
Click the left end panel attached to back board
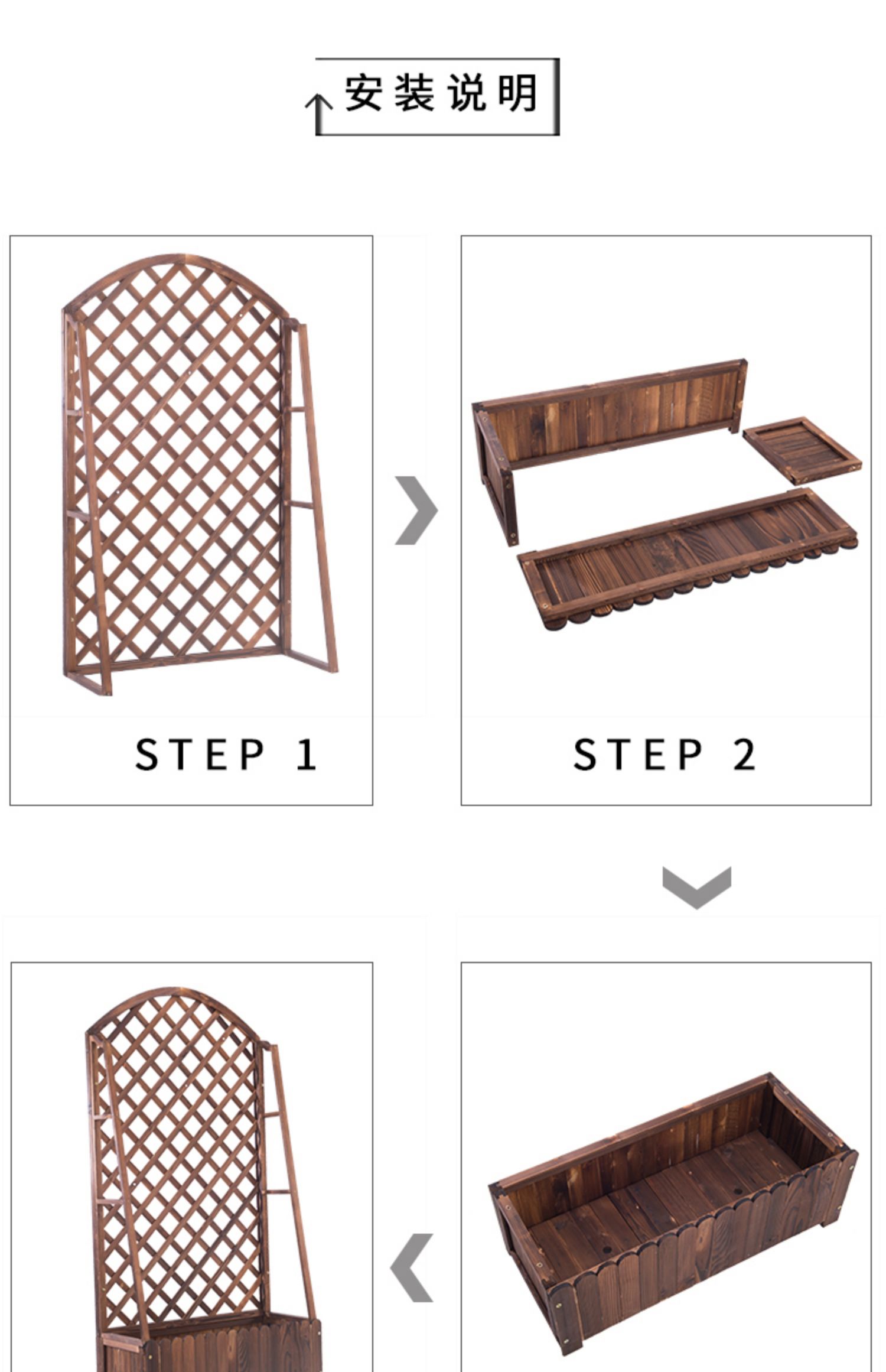pos(495,473)
